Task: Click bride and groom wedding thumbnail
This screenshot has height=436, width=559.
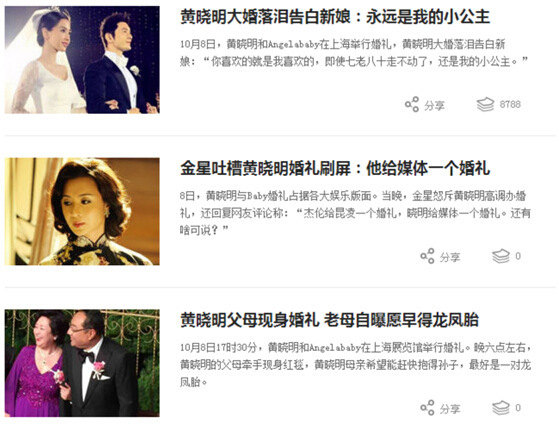Action: [x=82, y=60]
